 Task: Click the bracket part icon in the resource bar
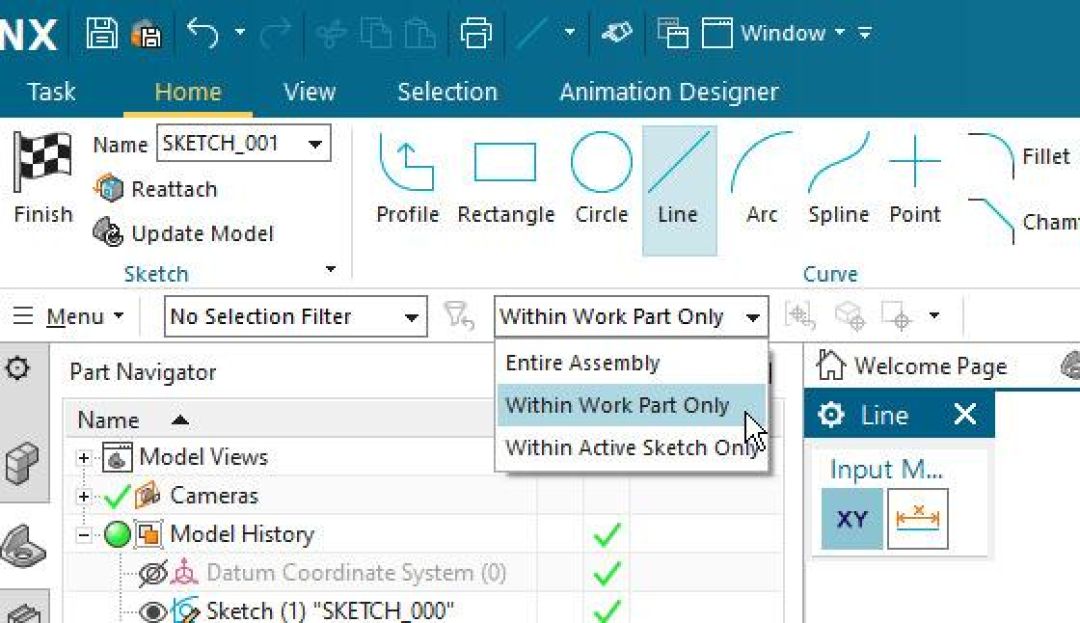[x=23, y=547]
